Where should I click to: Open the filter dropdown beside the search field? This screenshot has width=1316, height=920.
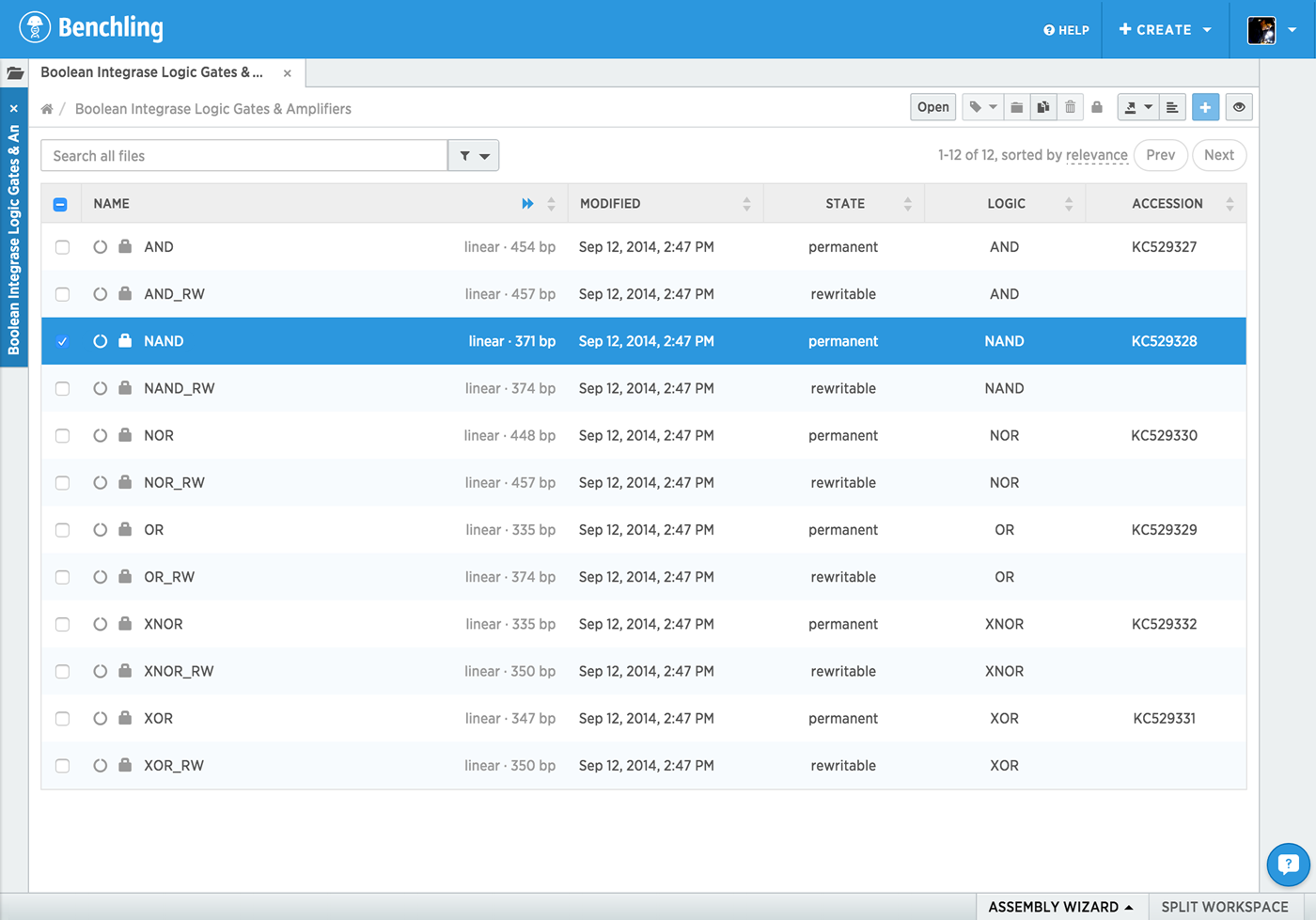[x=473, y=155]
